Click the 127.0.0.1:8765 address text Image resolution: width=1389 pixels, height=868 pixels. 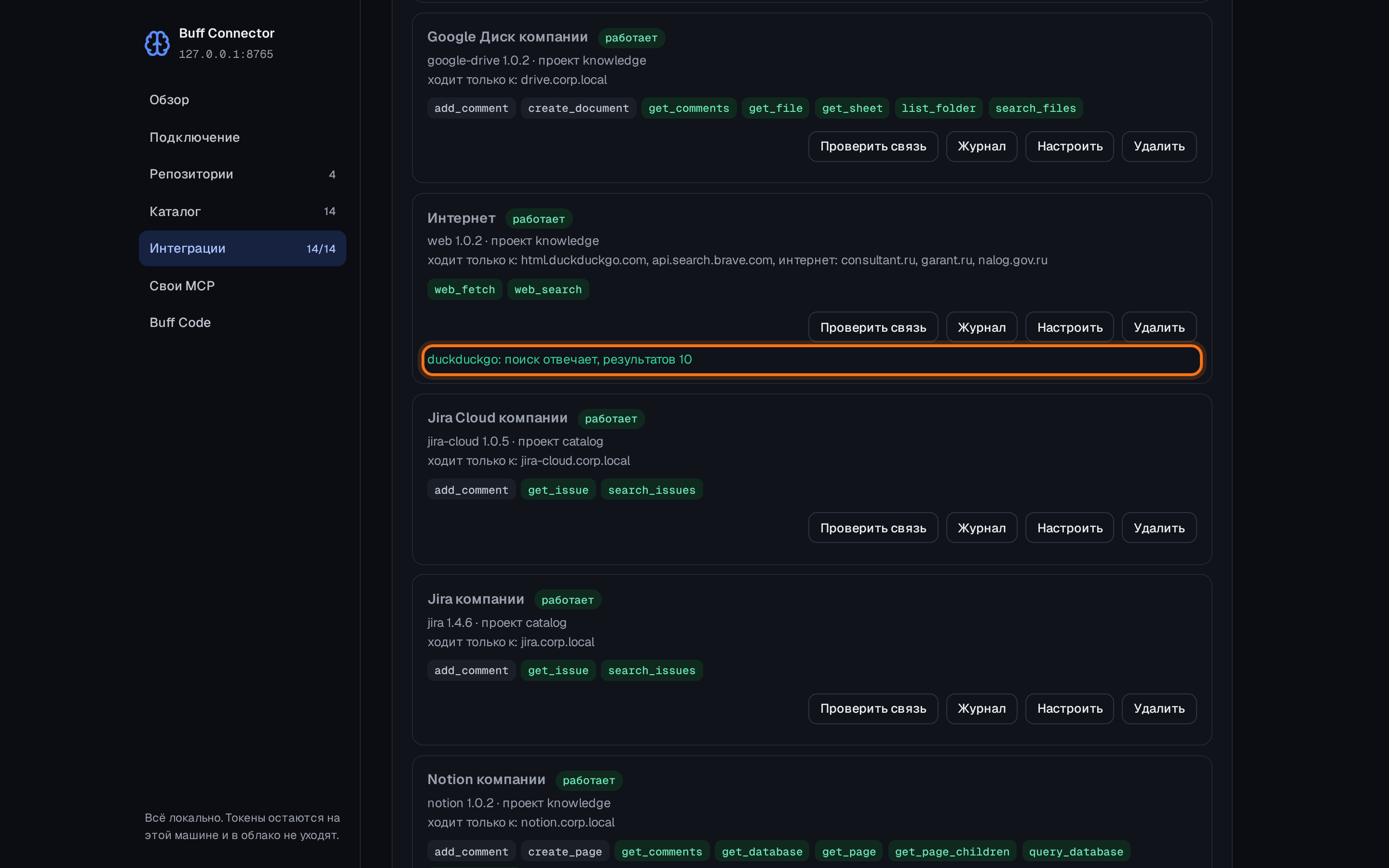coord(226,54)
